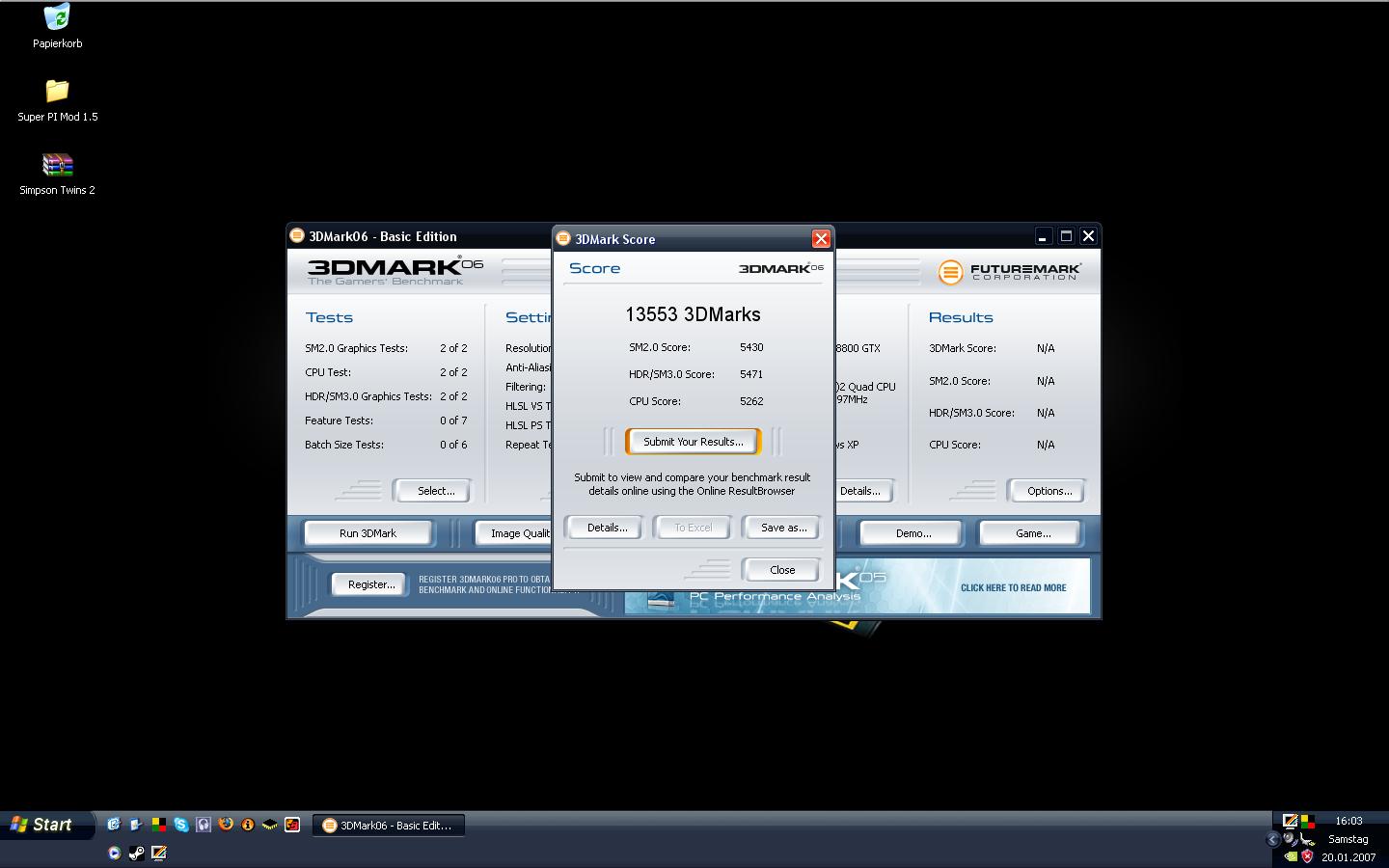Maximize the 3DMark06 main window

point(1066,235)
